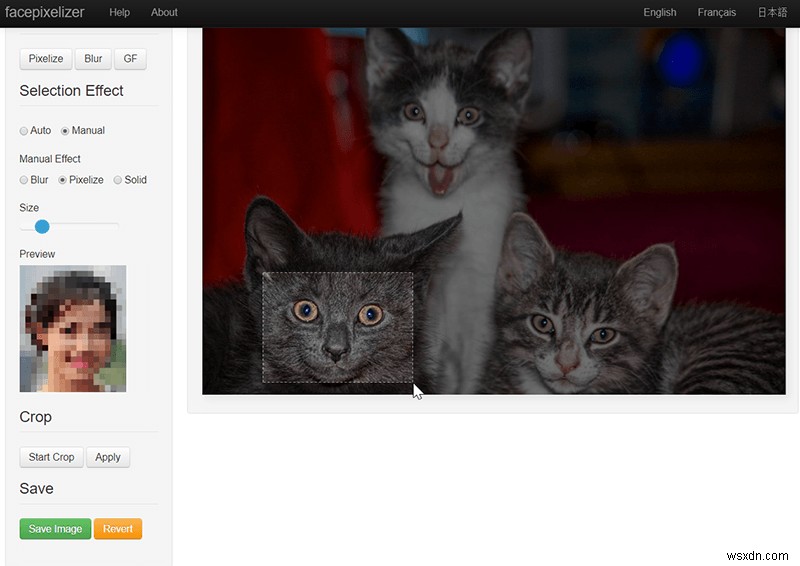Switch language to Japanese (日本語)
This screenshot has height=566, width=800.
[772, 12]
